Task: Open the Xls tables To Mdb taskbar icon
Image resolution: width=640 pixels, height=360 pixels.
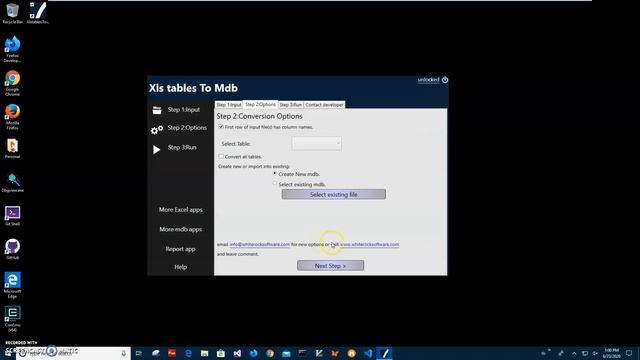Action: [x=384, y=353]
